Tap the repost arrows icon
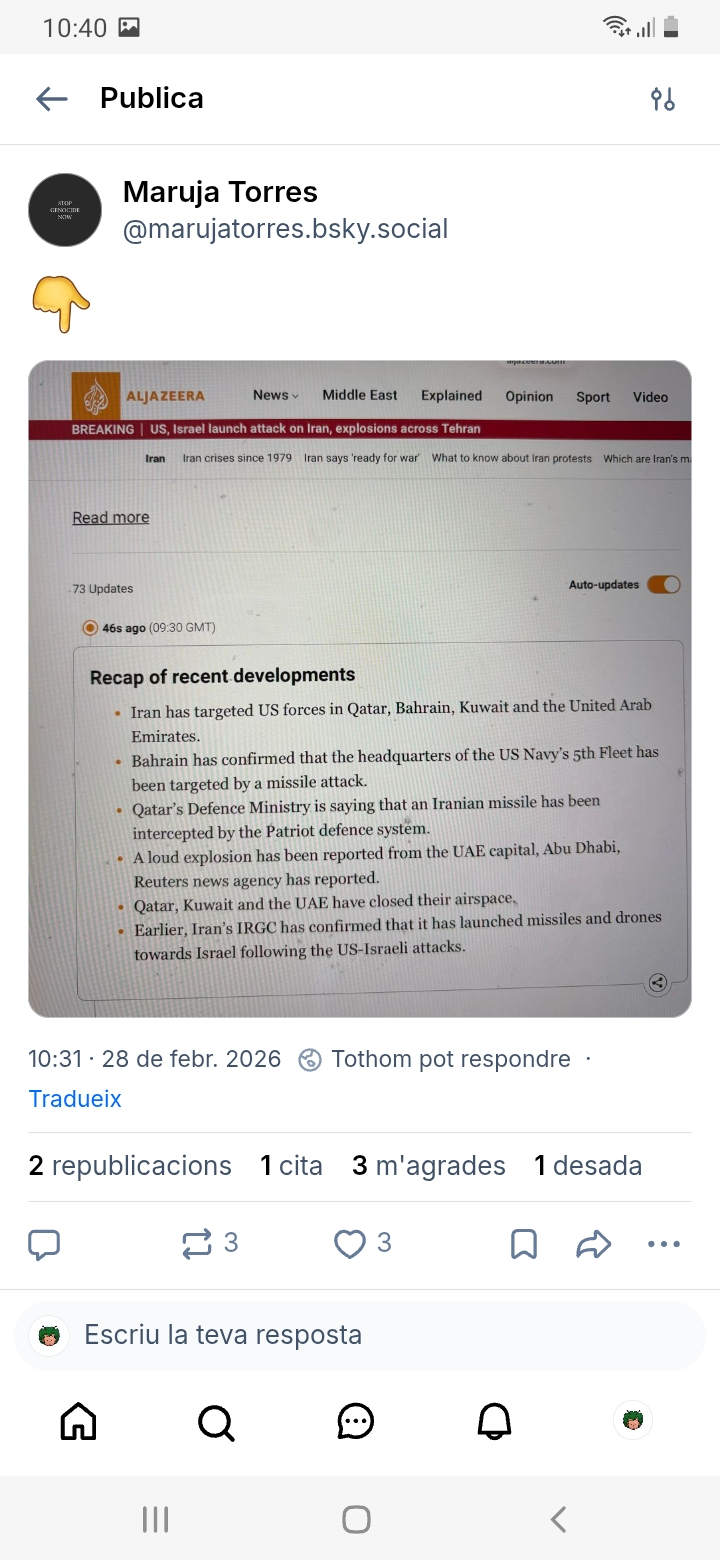 coord(197,1243)
